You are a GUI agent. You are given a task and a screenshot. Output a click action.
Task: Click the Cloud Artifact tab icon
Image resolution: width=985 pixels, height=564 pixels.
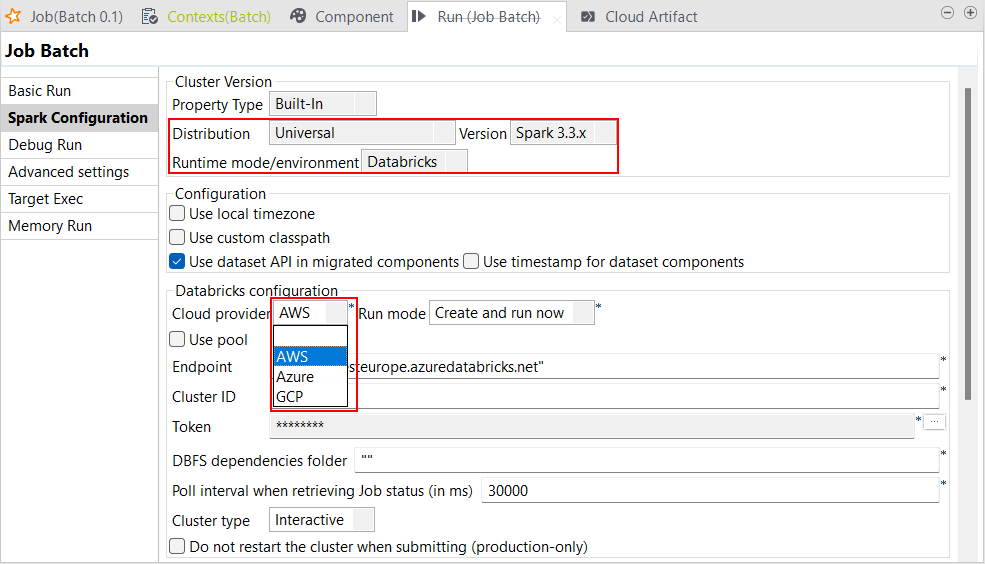point(588,17)
